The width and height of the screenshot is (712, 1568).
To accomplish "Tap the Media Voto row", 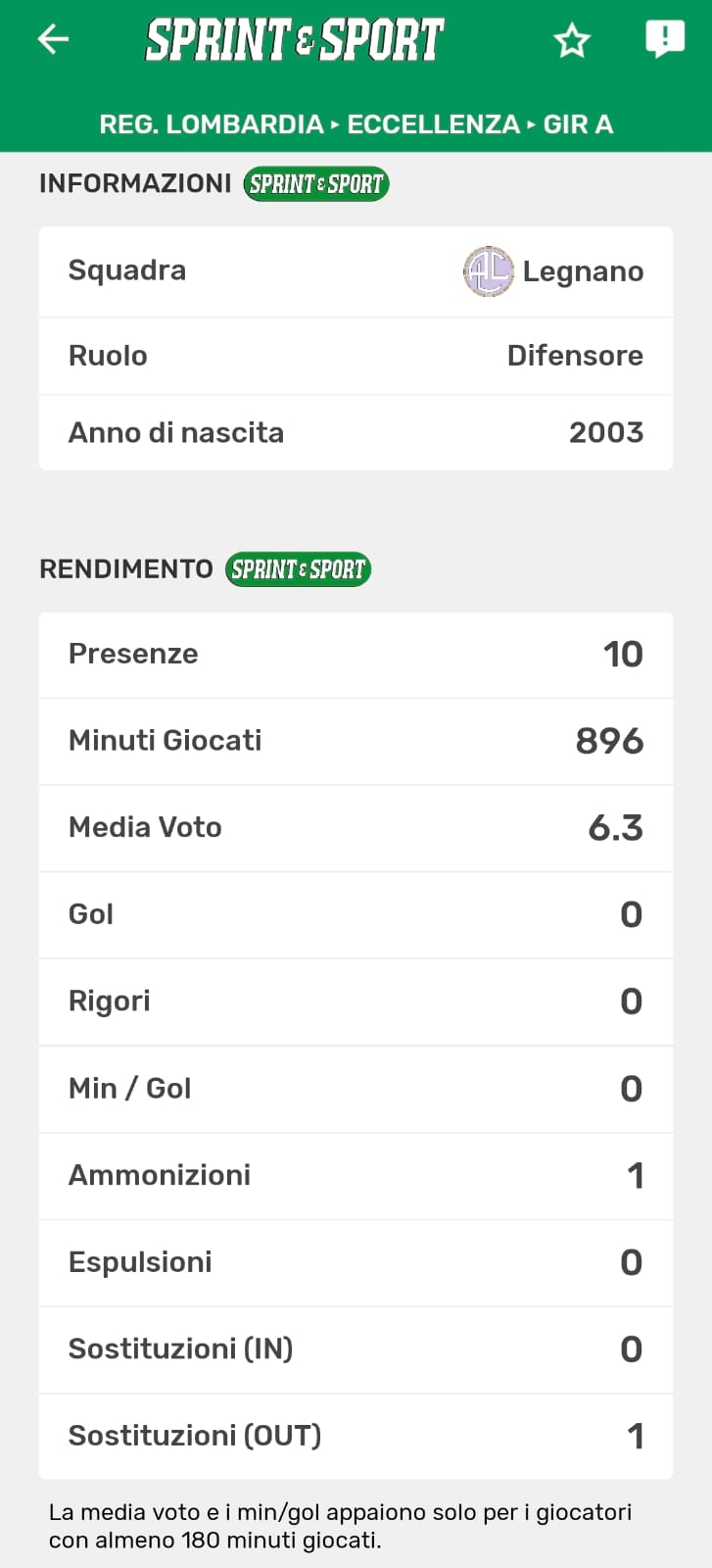I will (x=356, y=828).
